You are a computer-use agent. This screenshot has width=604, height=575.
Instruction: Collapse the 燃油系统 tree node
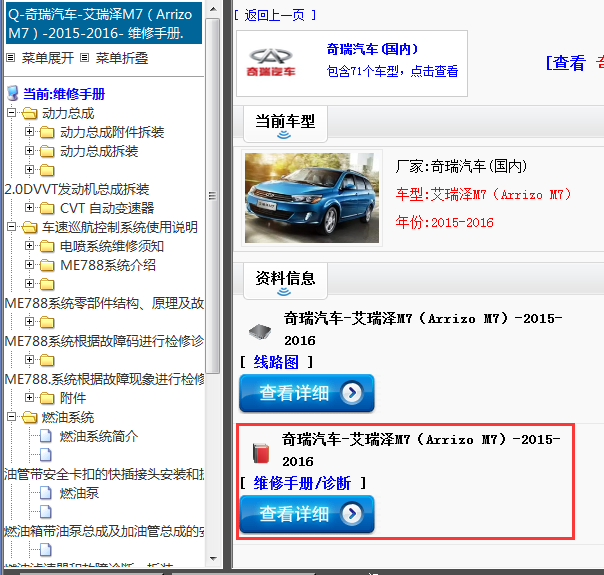coord(11,416)
